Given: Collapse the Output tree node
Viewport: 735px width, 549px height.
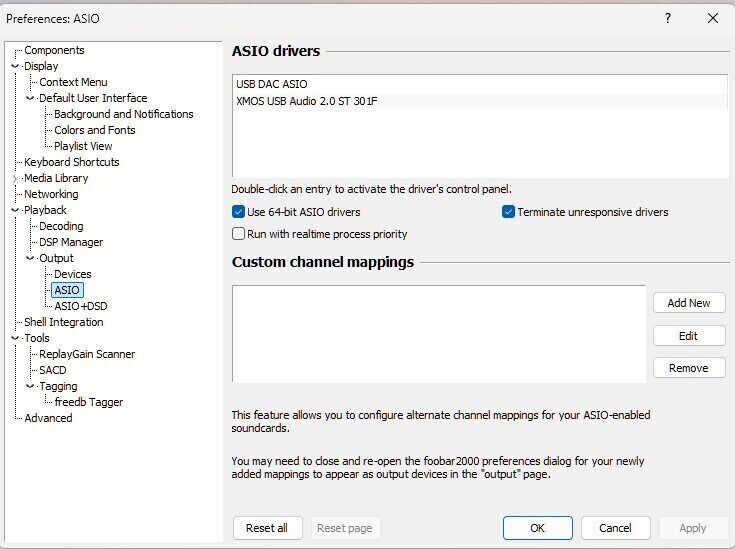Looking at the screenshot, I should click(30, 259).
